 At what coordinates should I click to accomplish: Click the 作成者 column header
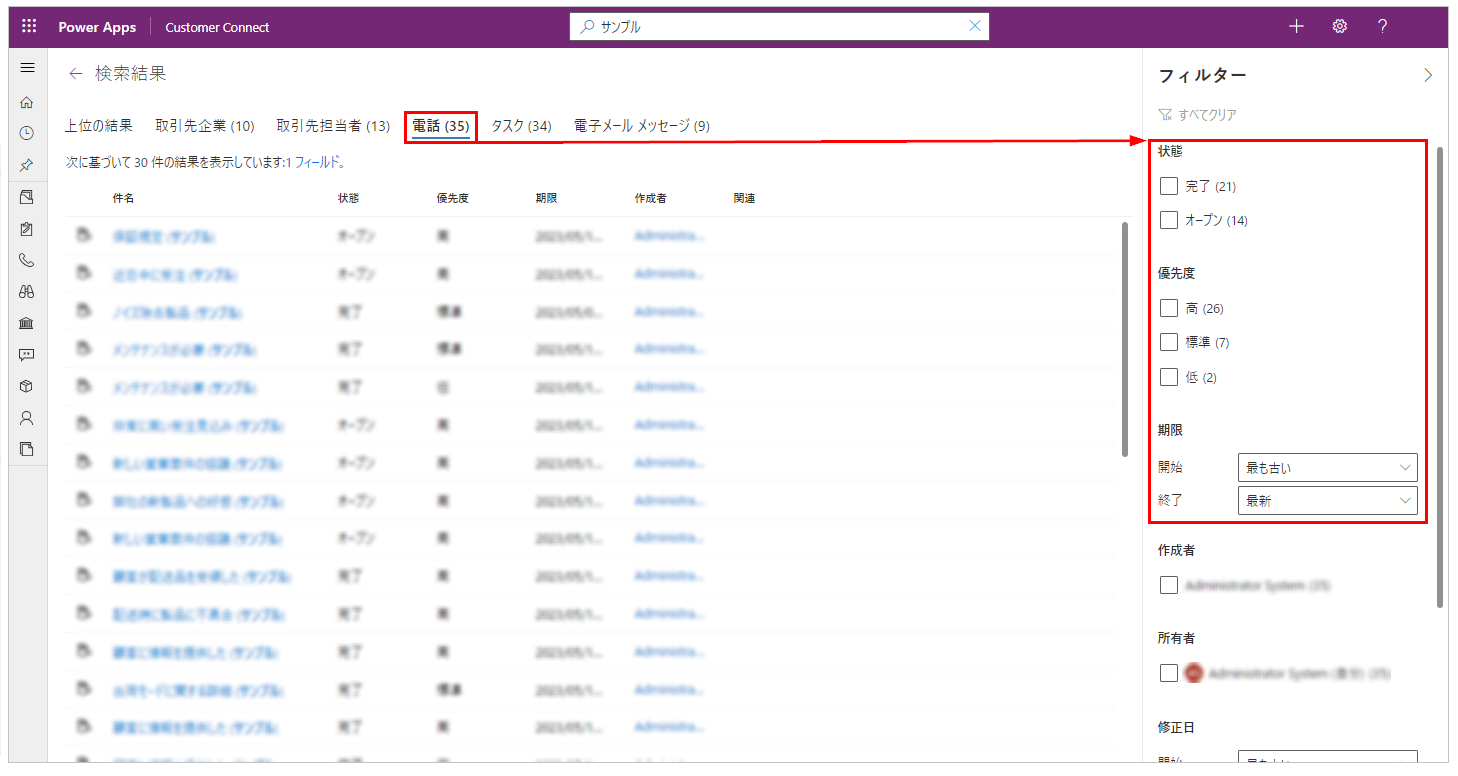coord(650,198)
